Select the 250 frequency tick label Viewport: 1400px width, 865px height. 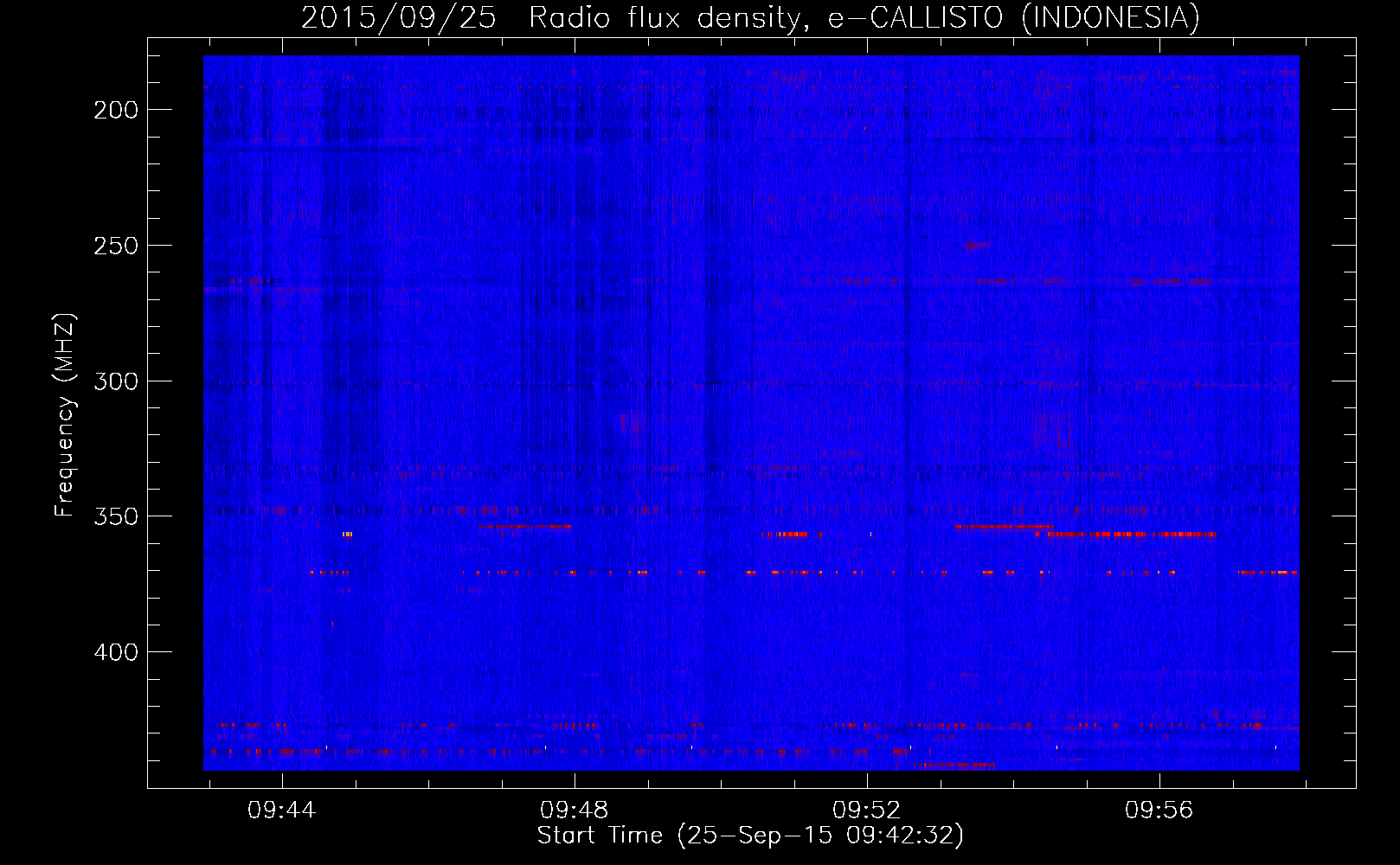116,246
